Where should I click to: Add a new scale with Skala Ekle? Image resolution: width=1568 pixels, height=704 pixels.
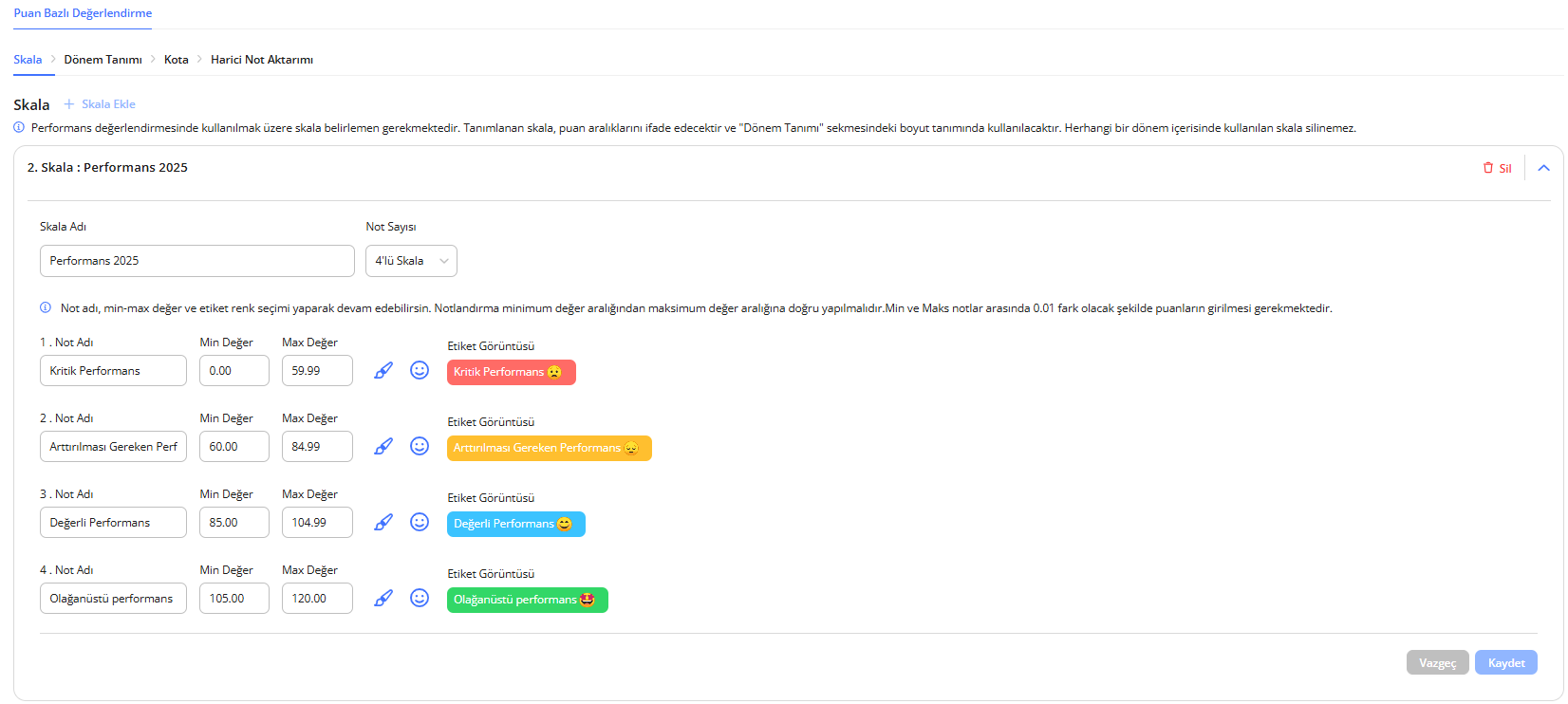click(x=100, y=104)
